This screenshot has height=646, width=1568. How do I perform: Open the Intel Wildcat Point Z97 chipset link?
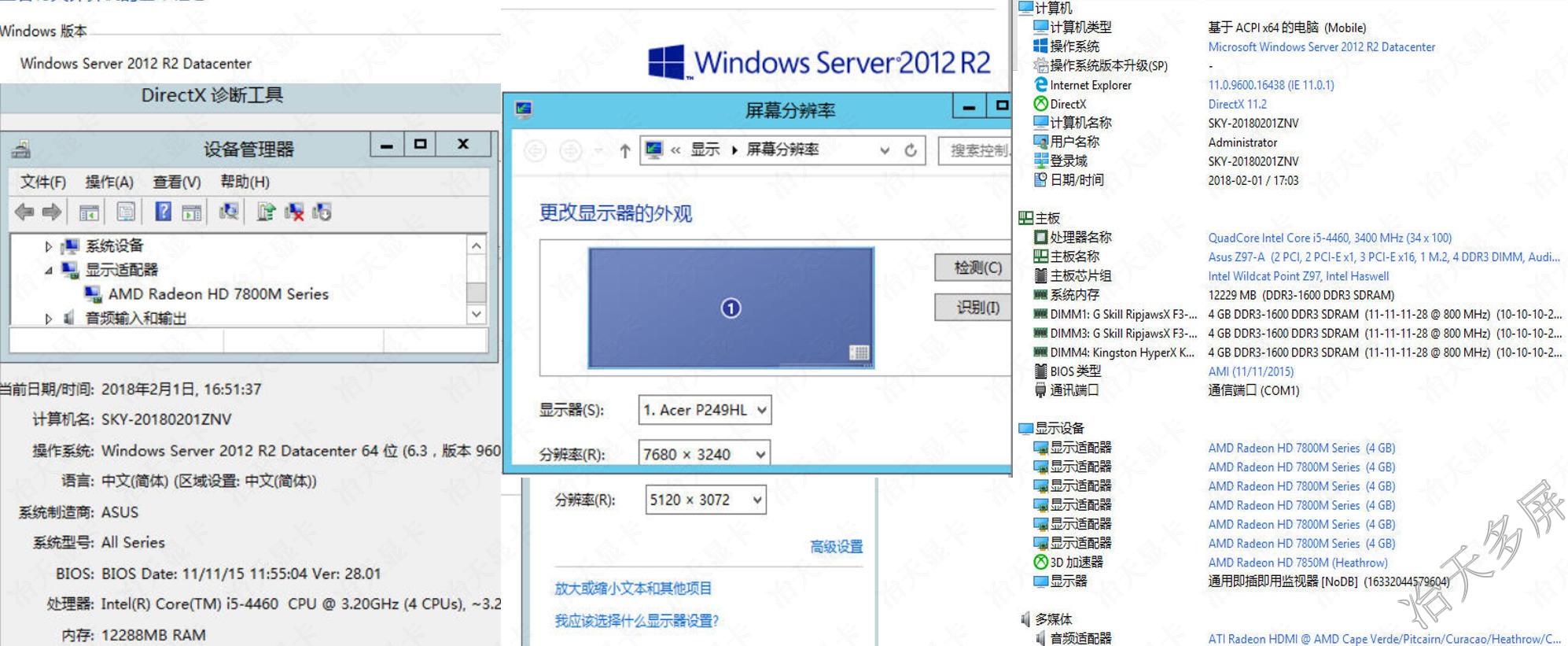click(1298, 276)
